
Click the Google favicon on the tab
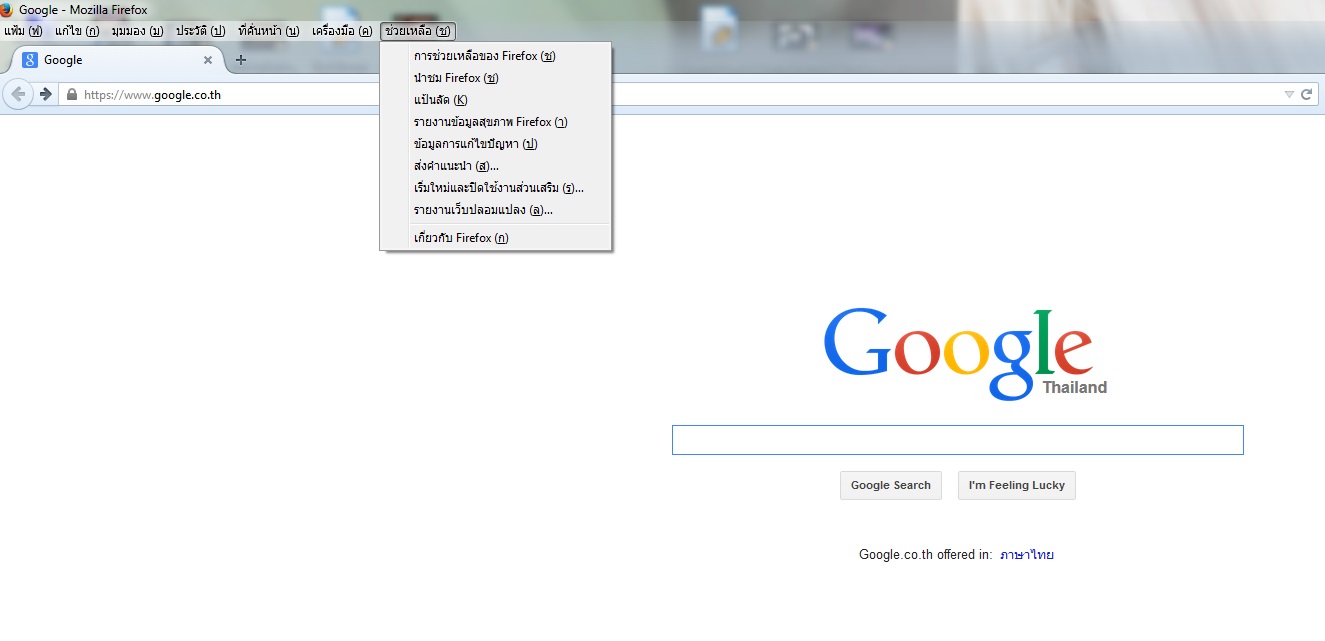(x=30, y=60)
